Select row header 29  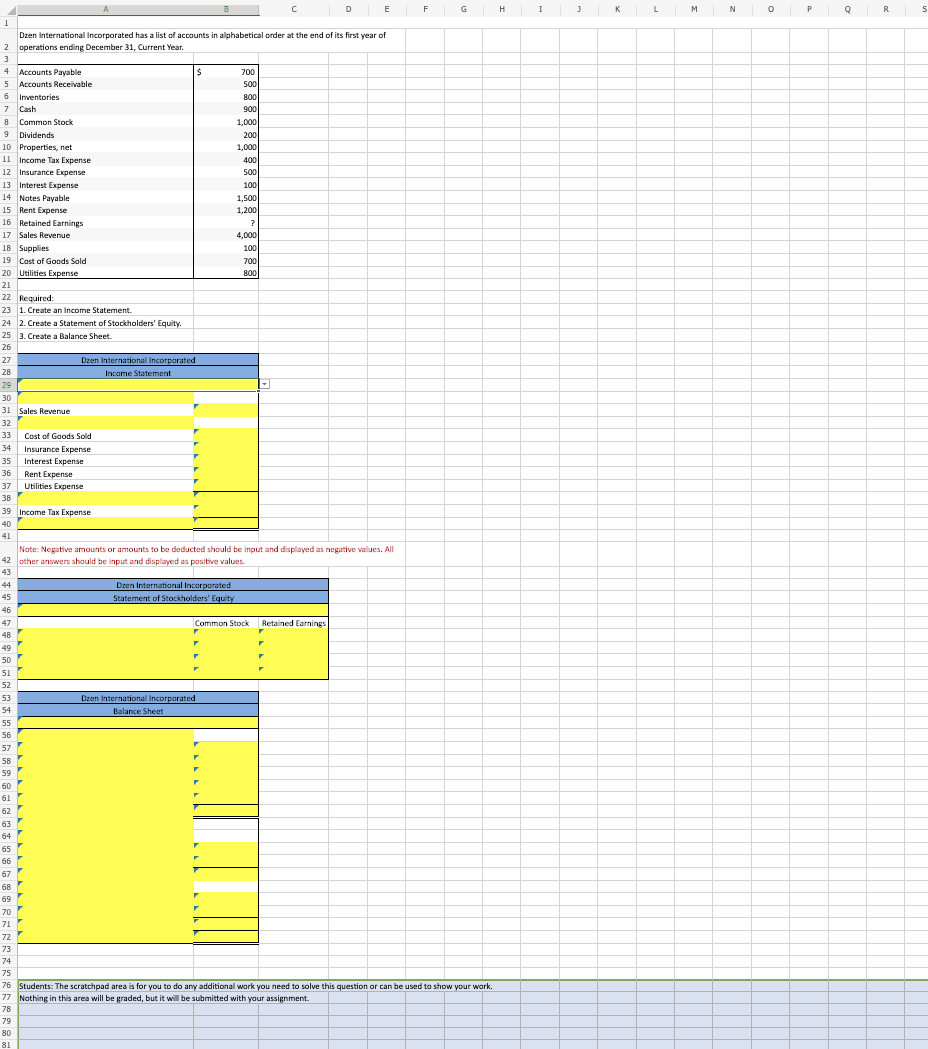(x=8, y=385)
